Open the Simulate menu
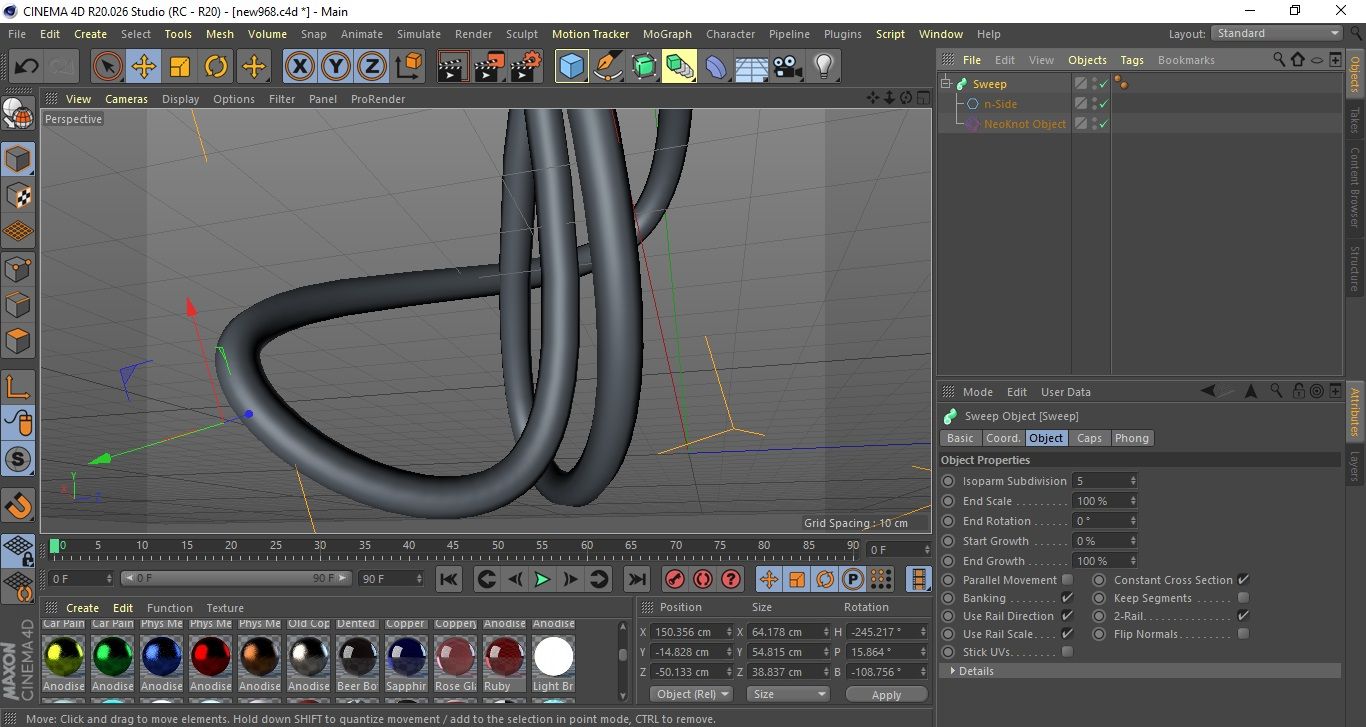Screen dimensions: 1366x727 419,34
